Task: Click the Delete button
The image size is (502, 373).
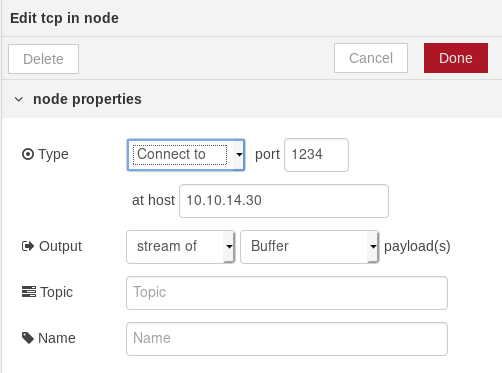Action: pos(43,59)
